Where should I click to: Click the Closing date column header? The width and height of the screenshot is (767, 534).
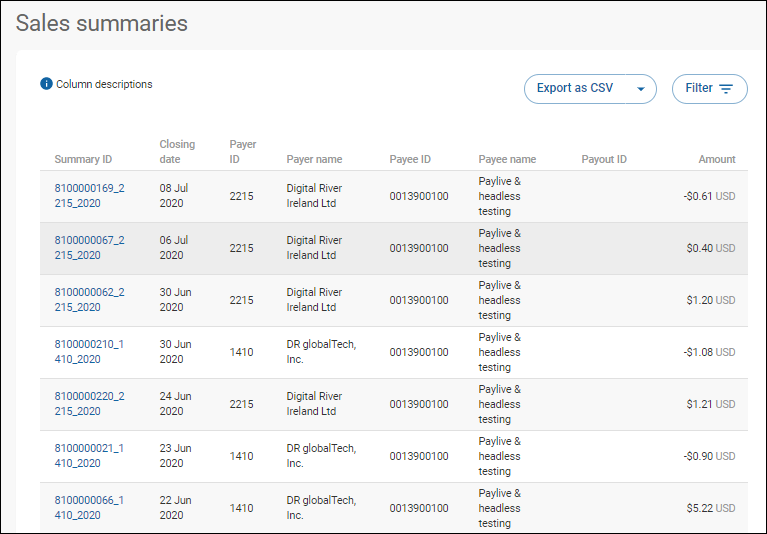pos(177,152)
